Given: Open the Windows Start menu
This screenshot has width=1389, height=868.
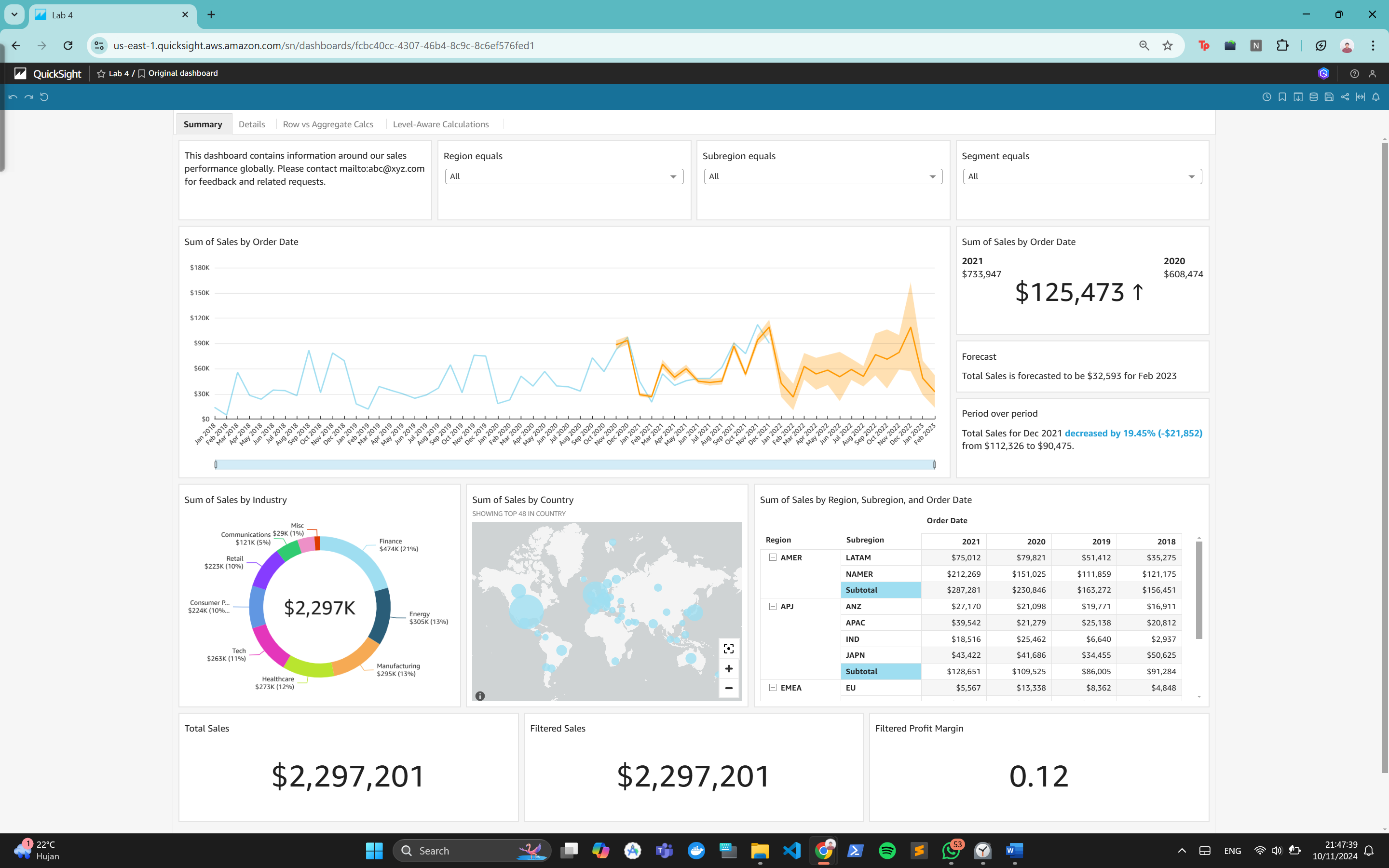Looking at the screenshot, I should 374,850.
